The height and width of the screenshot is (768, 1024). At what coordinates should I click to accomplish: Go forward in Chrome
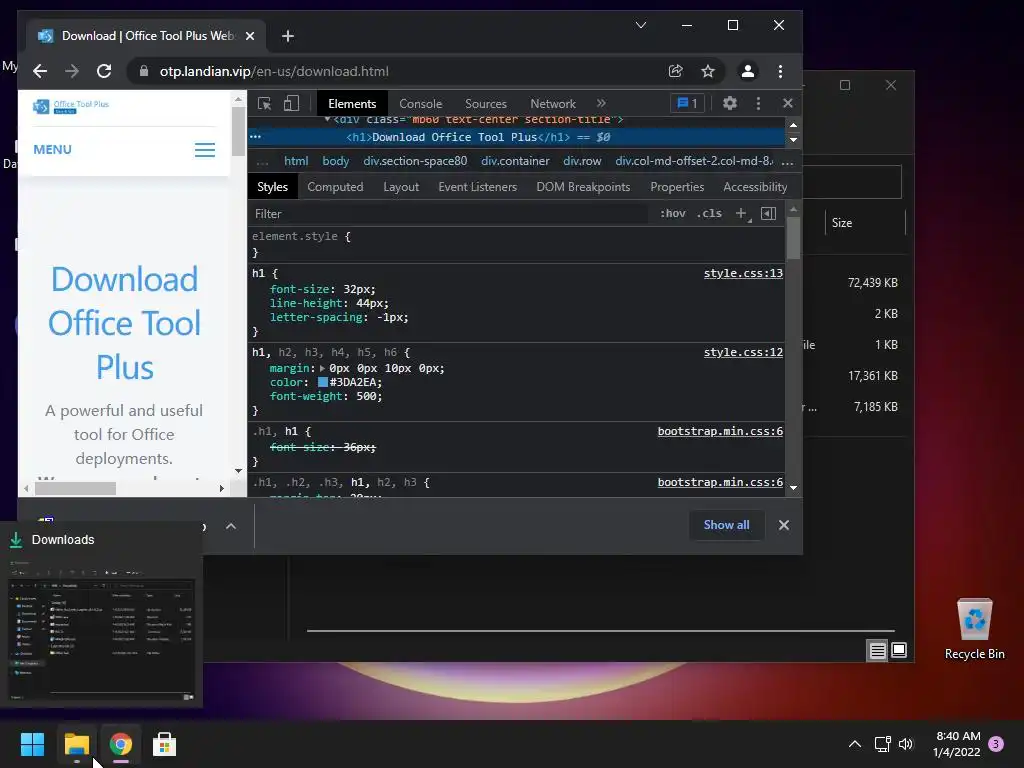pyautogui.click(x=72, y=71)
